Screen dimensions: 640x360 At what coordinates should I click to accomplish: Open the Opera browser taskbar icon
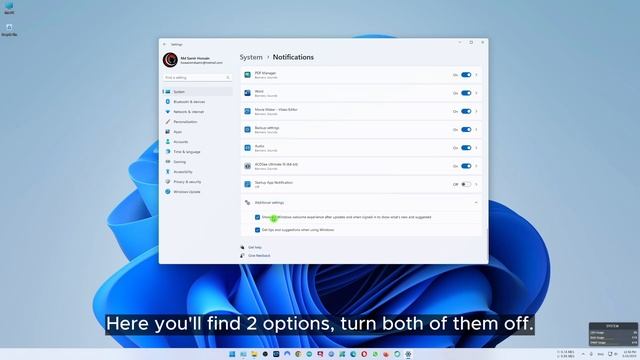(364, 354)
